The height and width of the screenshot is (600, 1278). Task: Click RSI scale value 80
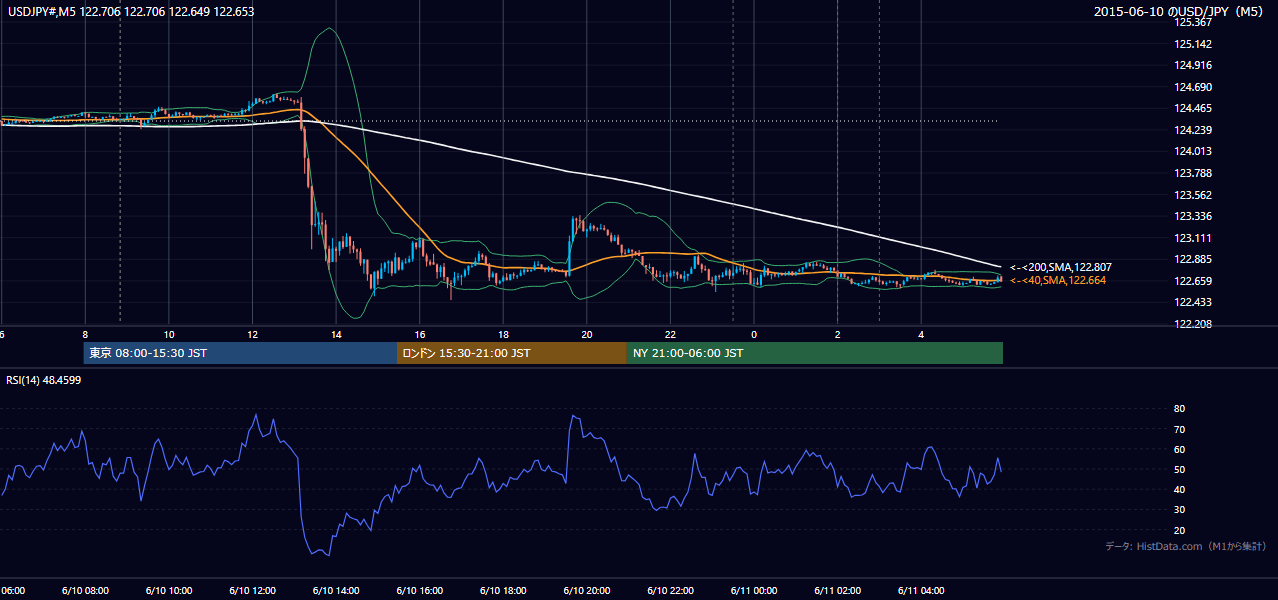(x=1180, y=409)
